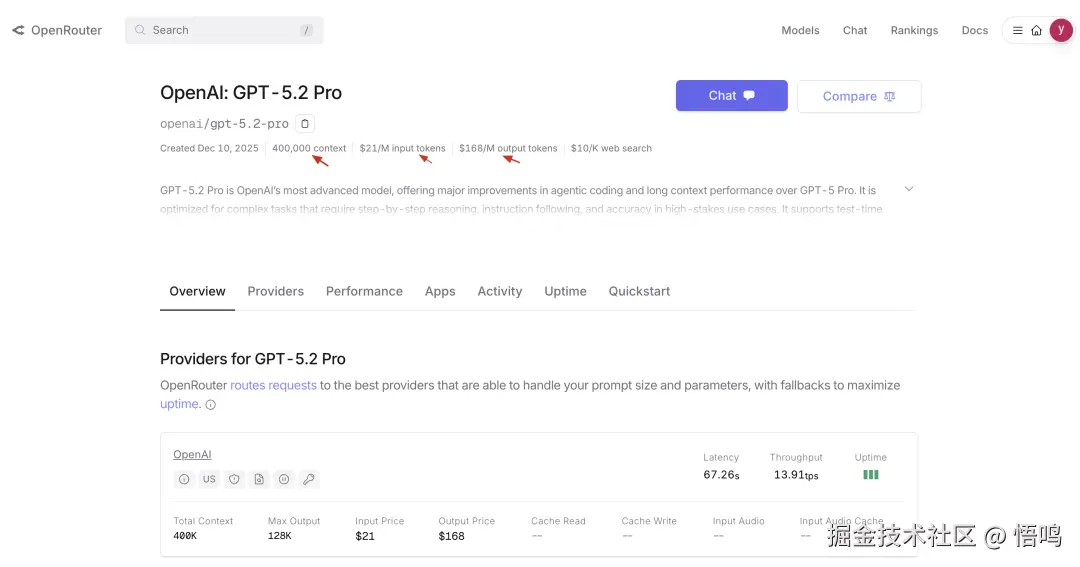Click the purple Chat button

tap(731, 96)
